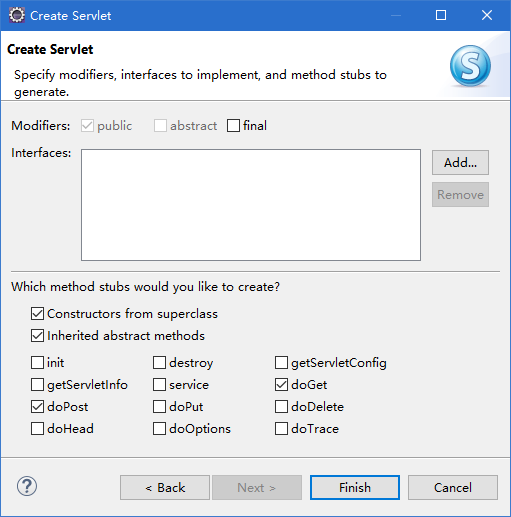Check the destroy method stub

159,363
